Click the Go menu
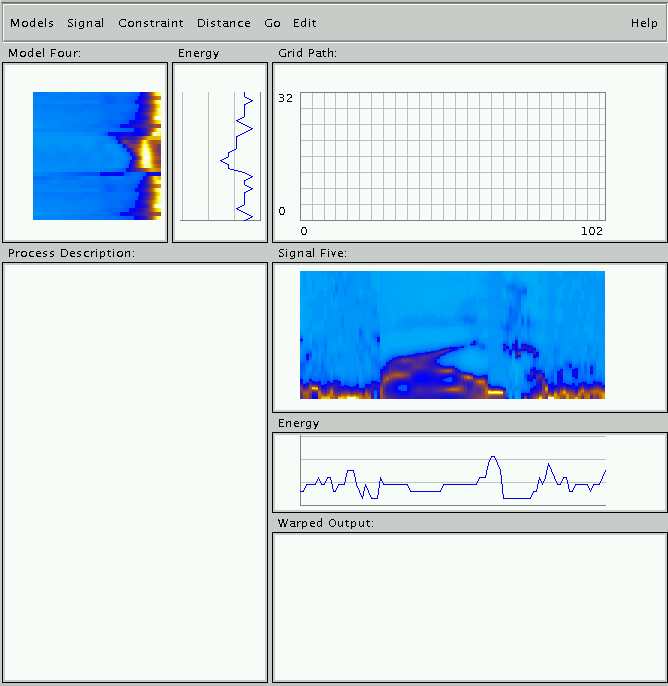Image resolution: width=668 pixels, height=686 pixels. [272, 23]
